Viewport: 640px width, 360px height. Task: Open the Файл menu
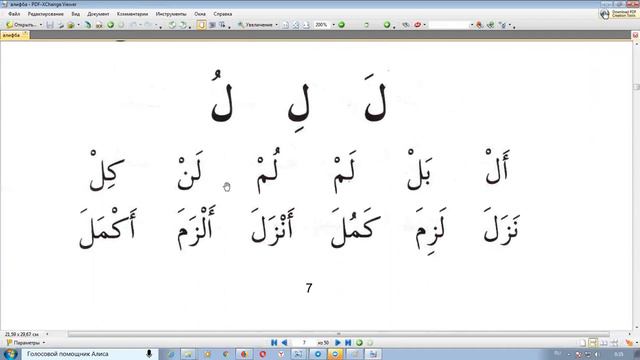[14, 14]
